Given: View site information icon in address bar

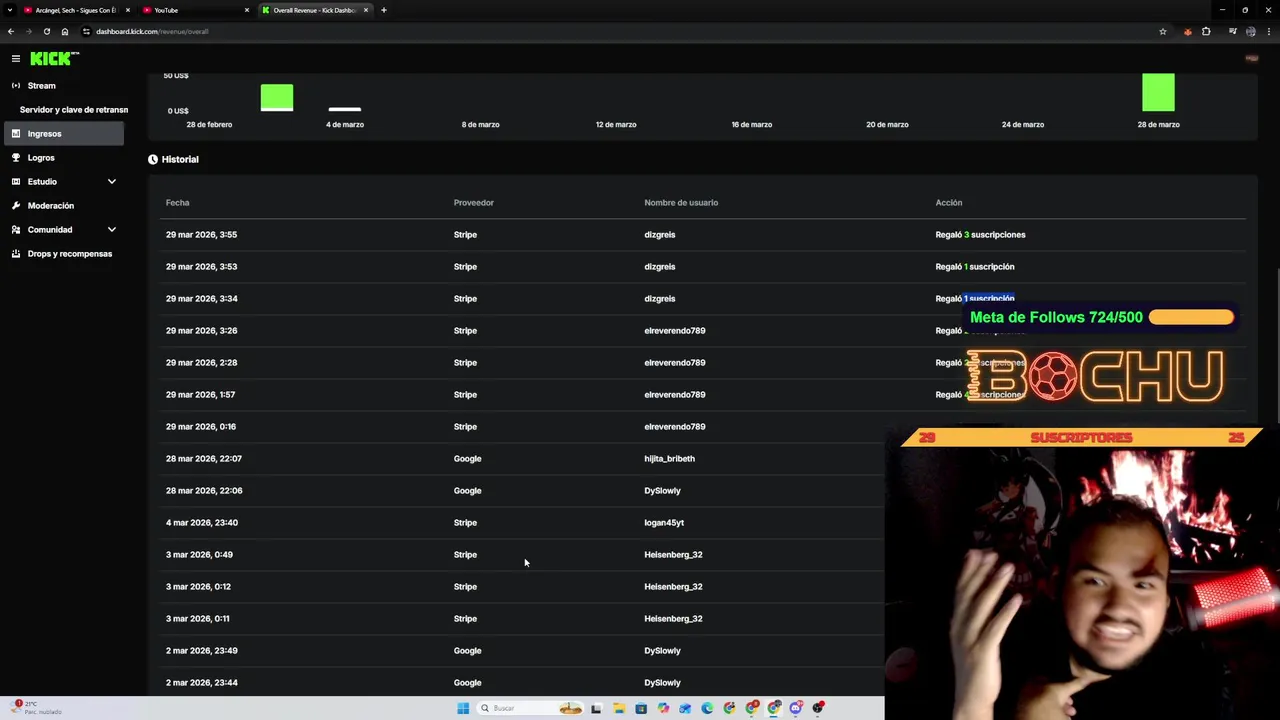Looking at the screenshot, I should pos(86,31).
